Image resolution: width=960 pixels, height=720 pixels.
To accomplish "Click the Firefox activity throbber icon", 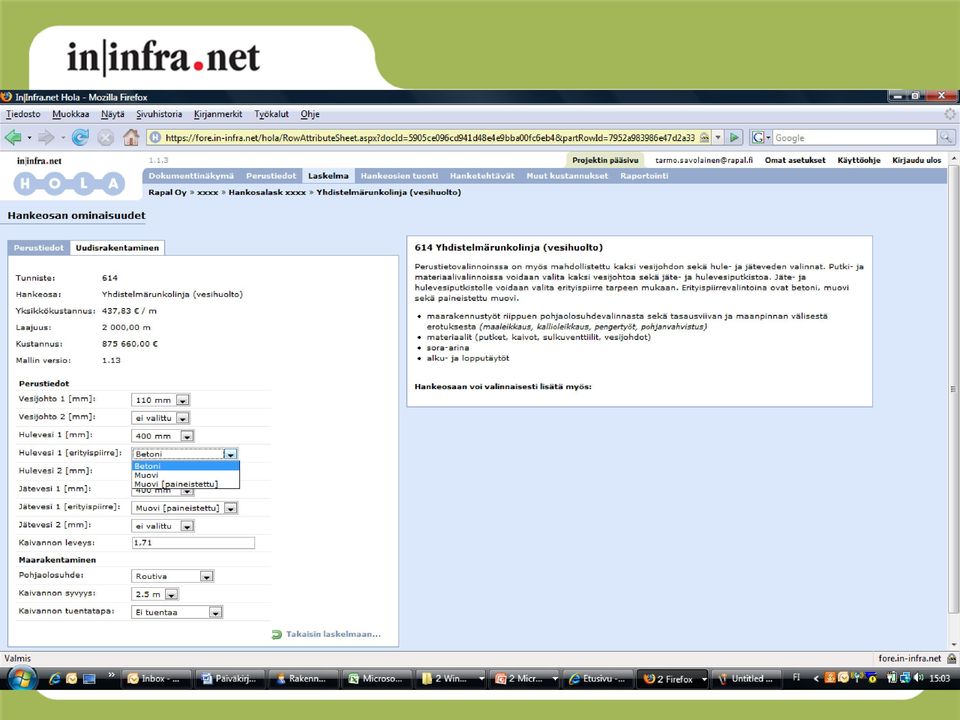I will point(950,114).
